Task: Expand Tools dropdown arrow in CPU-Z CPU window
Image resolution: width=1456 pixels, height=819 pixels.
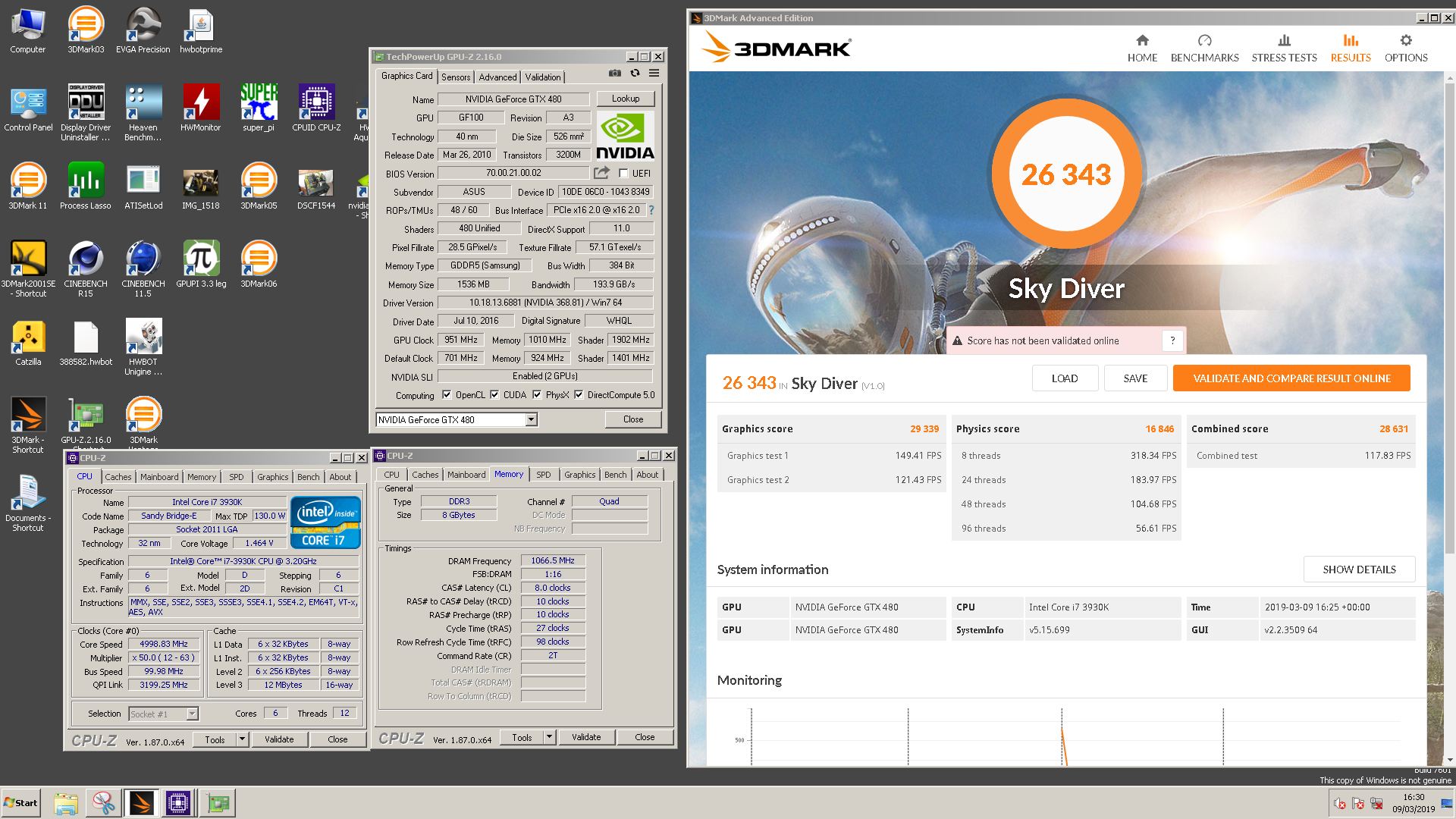Action: (242, 739)
